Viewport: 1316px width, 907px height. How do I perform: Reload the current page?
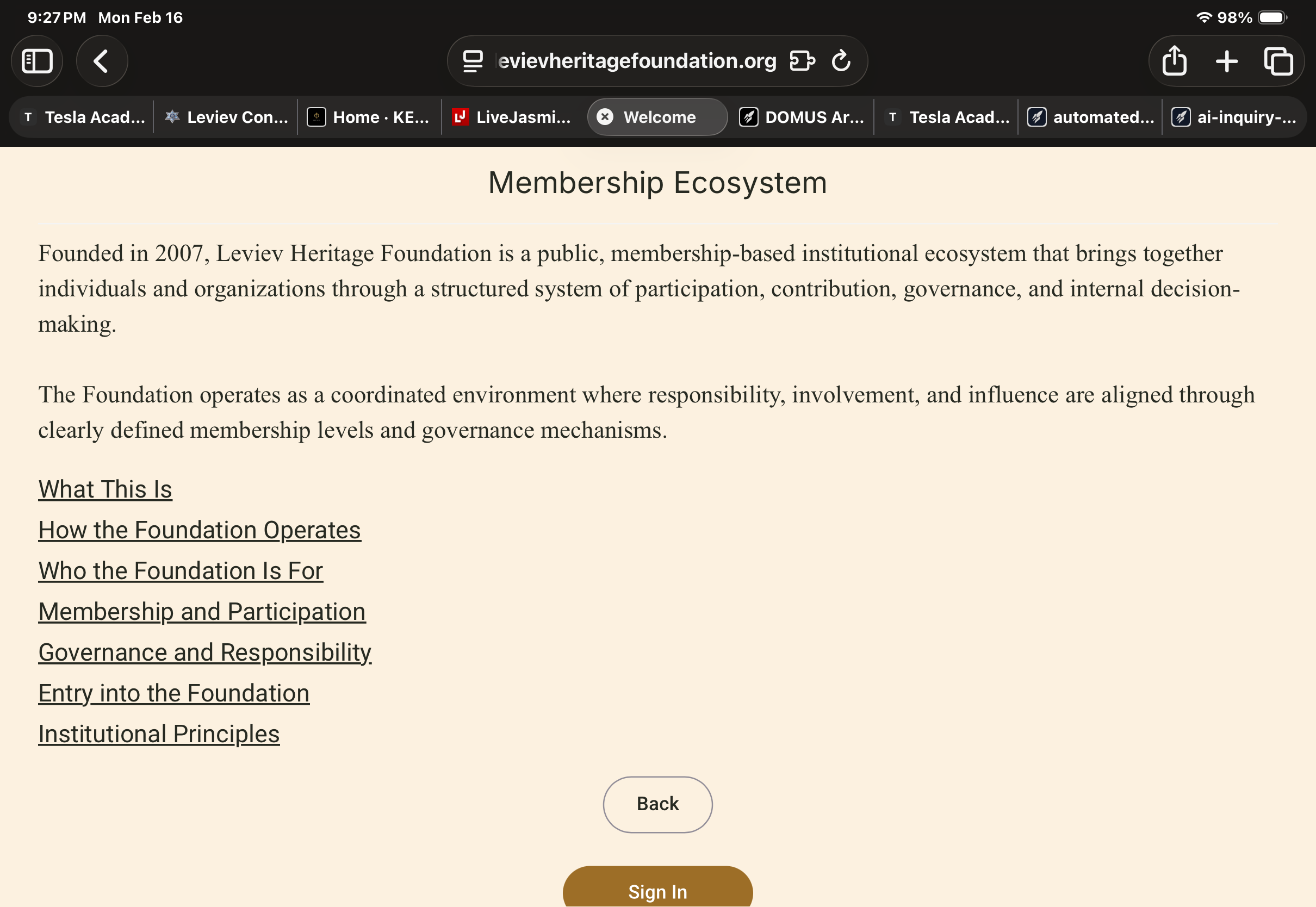coord(841,61)
